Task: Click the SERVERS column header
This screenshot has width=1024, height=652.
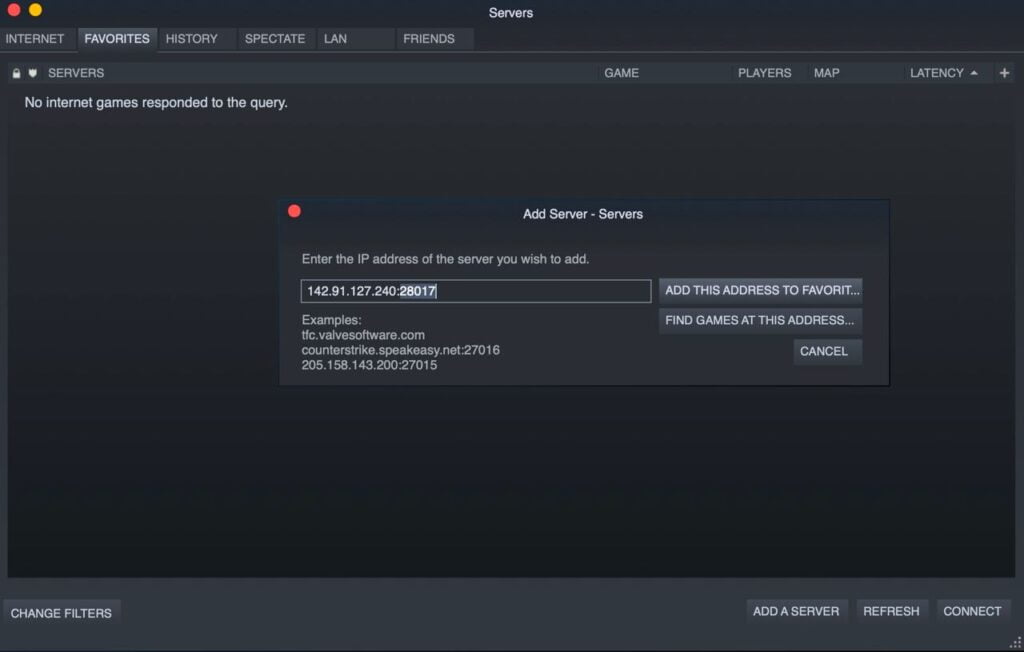Action: pyautogui.click(x=76, y=72)
